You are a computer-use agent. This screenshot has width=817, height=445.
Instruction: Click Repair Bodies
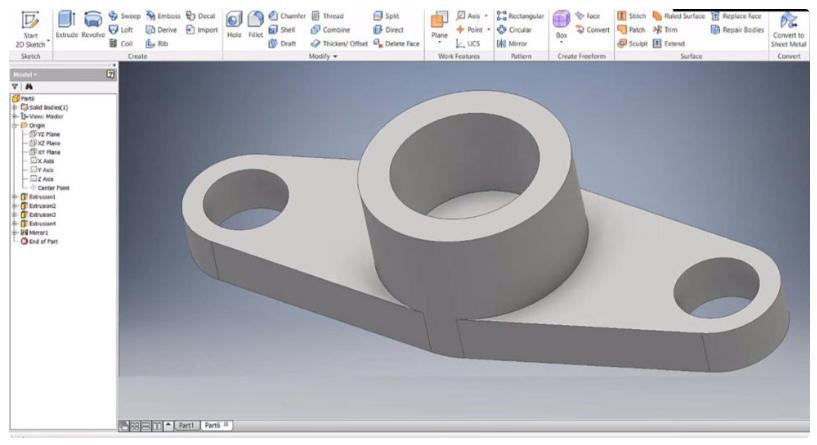point(737,30)
